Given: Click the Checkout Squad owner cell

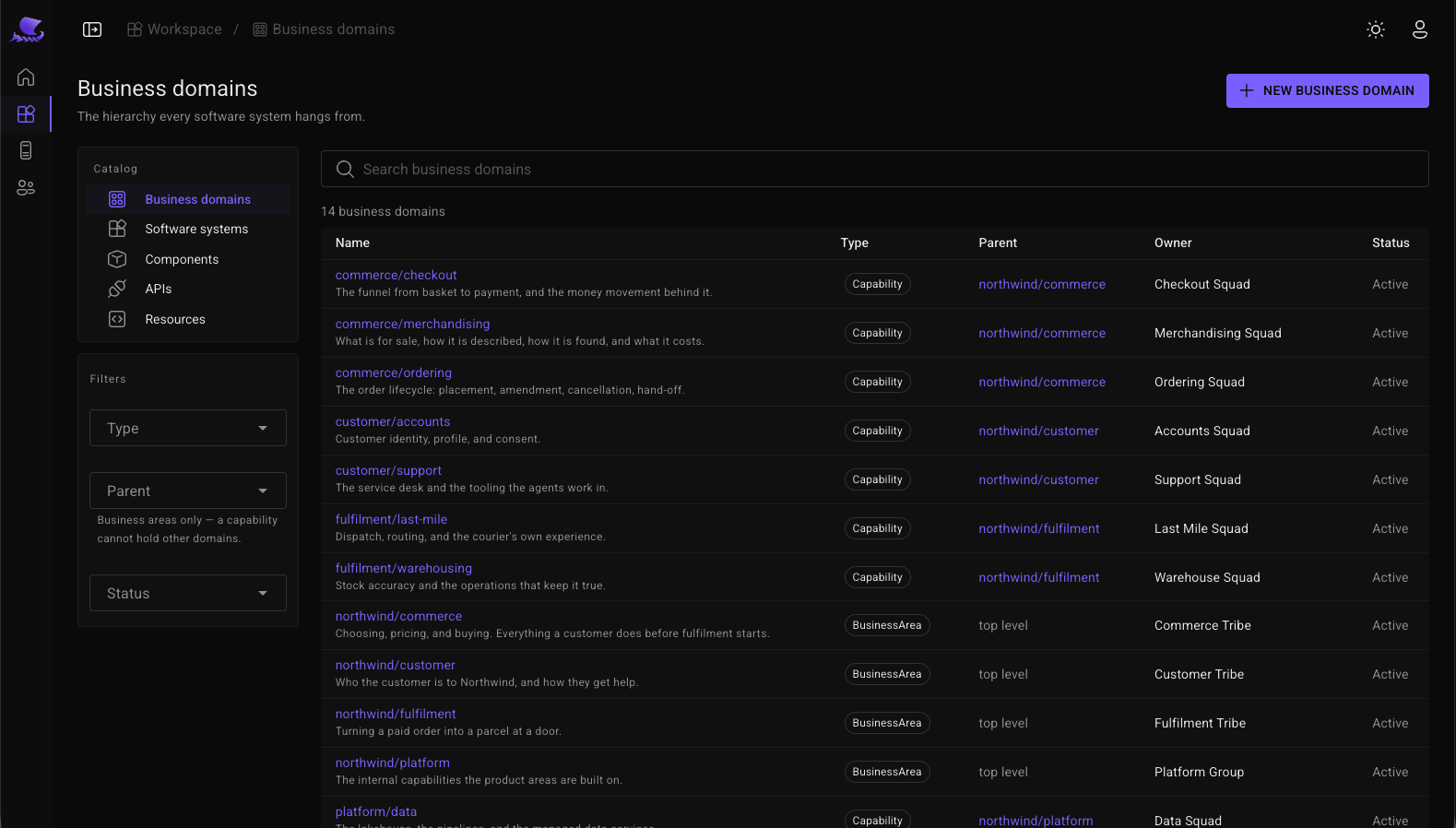Looking at the screenshot, I should [1202, 284].
